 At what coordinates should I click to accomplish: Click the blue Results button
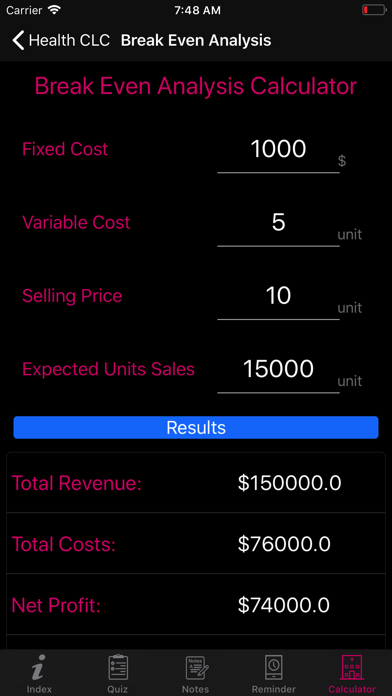pos(196,427)
